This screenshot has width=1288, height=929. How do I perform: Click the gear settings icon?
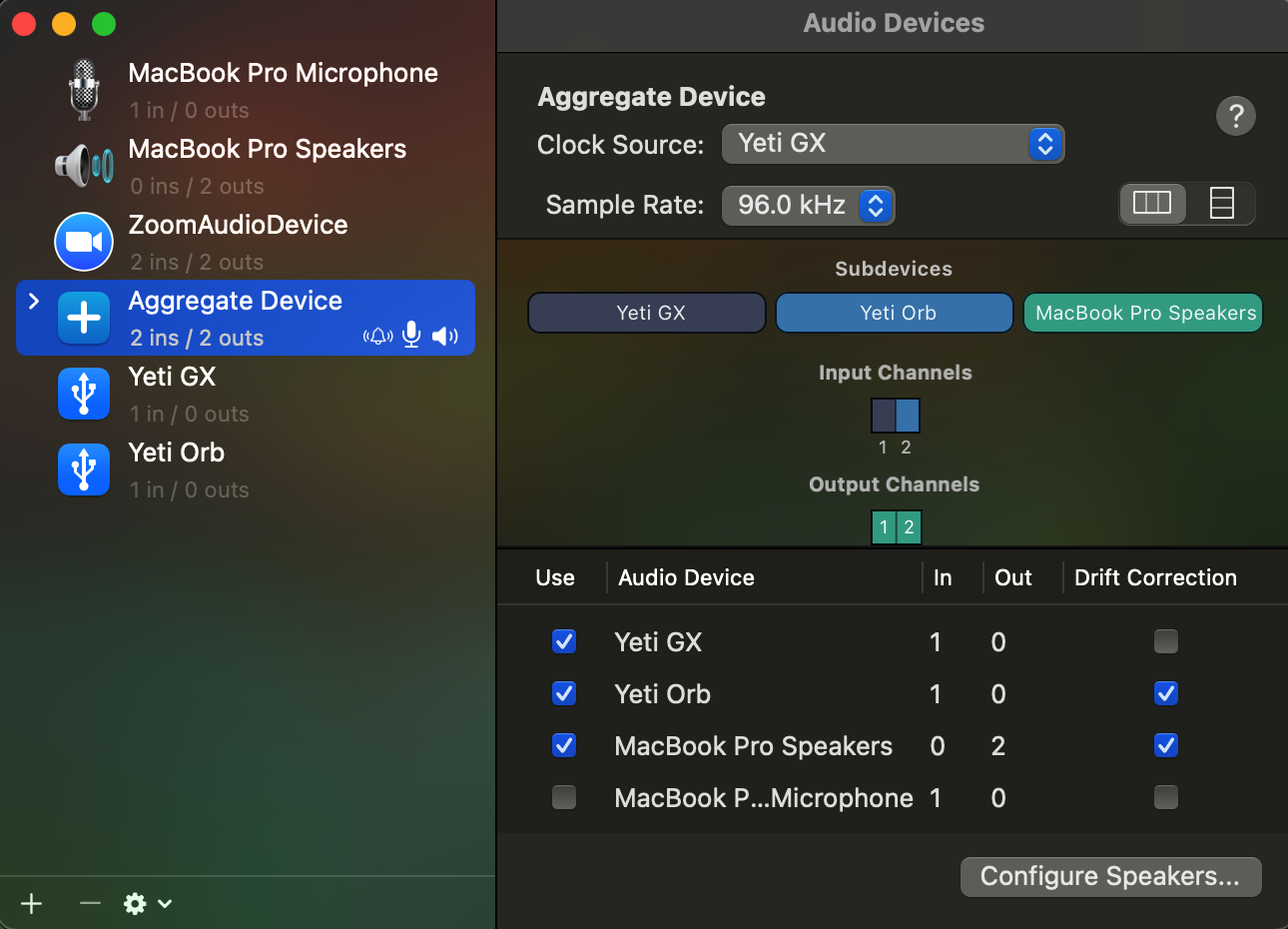coord(135,904)
